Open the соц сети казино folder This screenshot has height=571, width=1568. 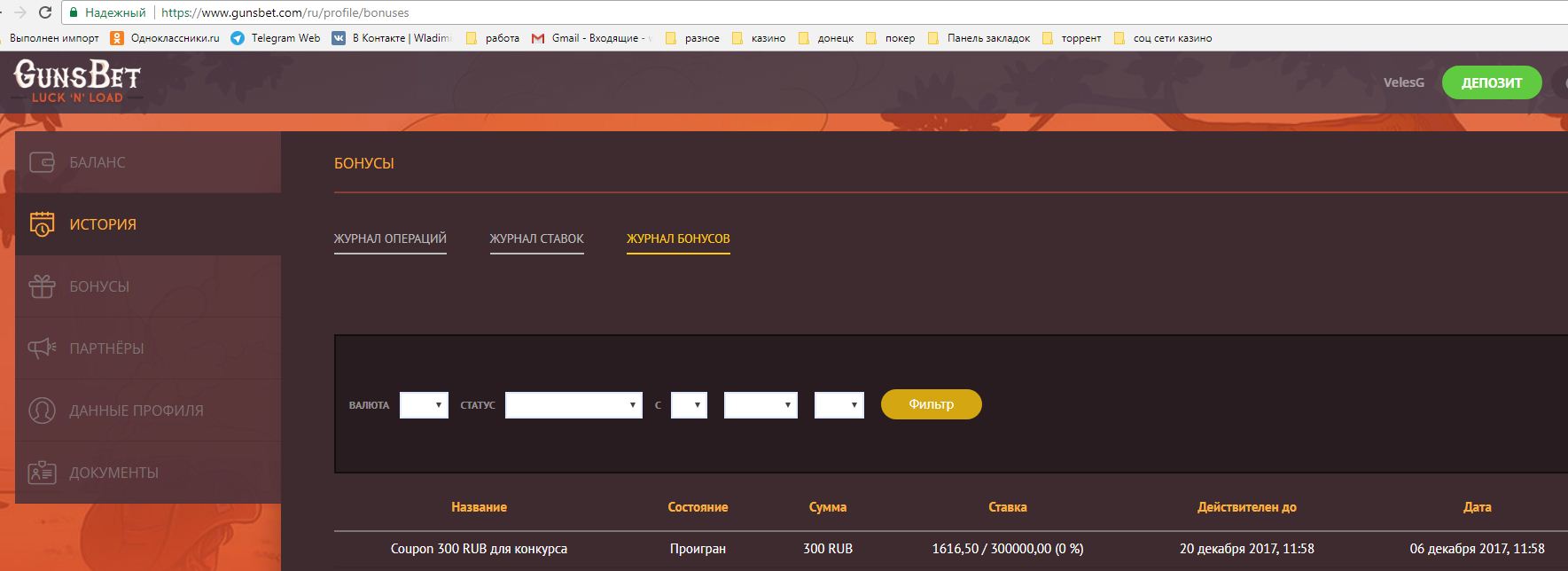1163,38
